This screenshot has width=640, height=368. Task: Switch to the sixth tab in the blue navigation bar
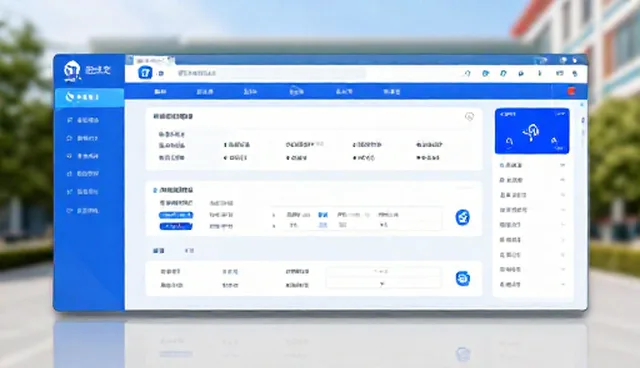(x=391, y=92)
